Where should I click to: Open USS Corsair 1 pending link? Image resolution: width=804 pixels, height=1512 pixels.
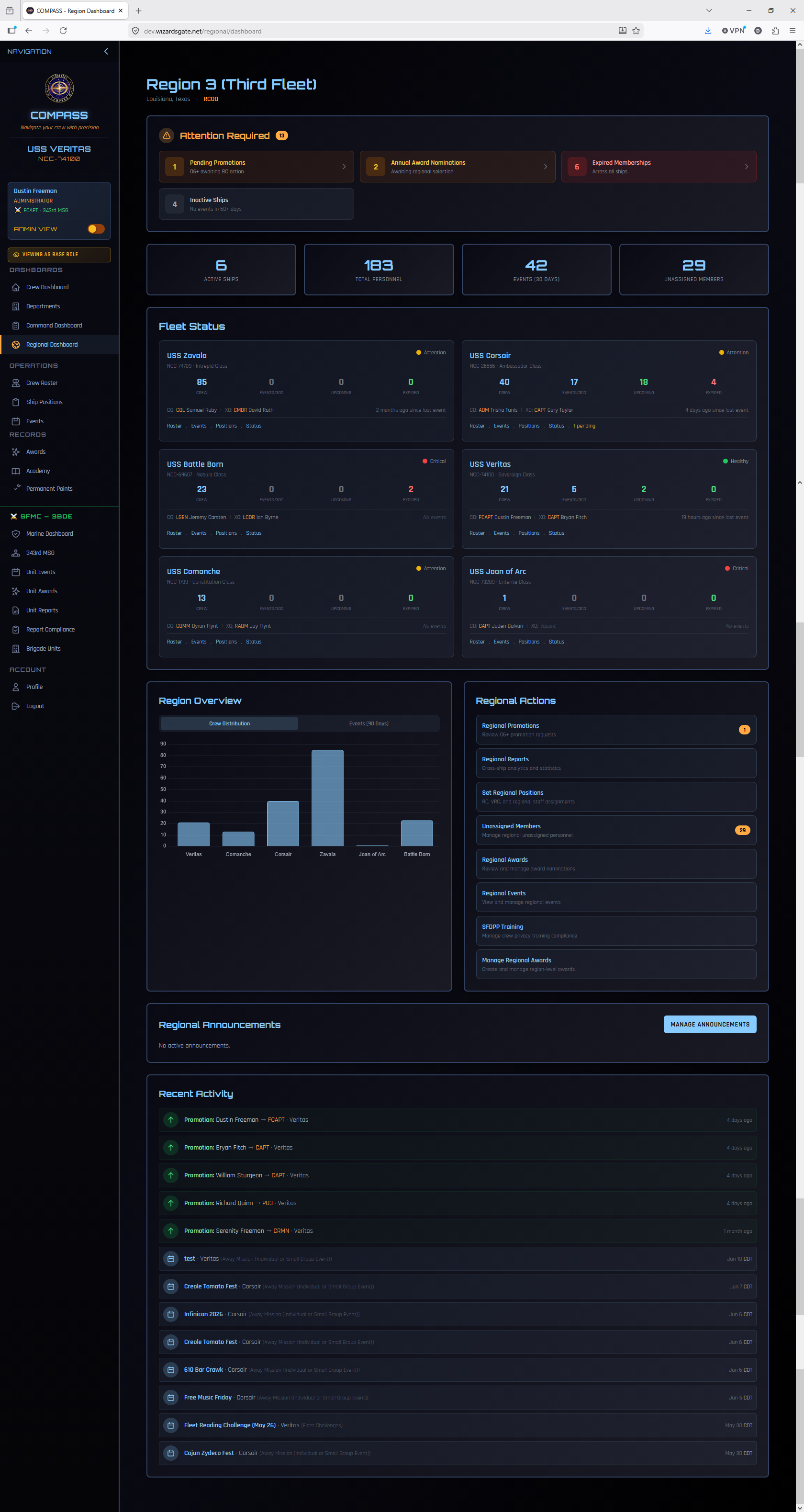coord(584,426)
